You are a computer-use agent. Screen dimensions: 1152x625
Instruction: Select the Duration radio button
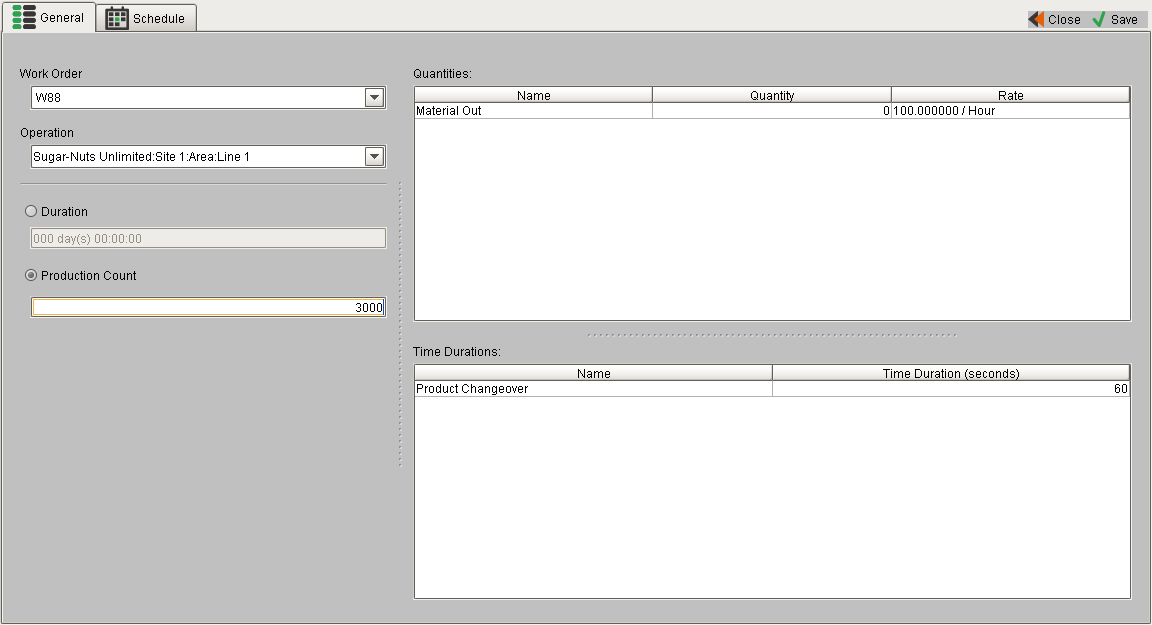pos(31,212)
